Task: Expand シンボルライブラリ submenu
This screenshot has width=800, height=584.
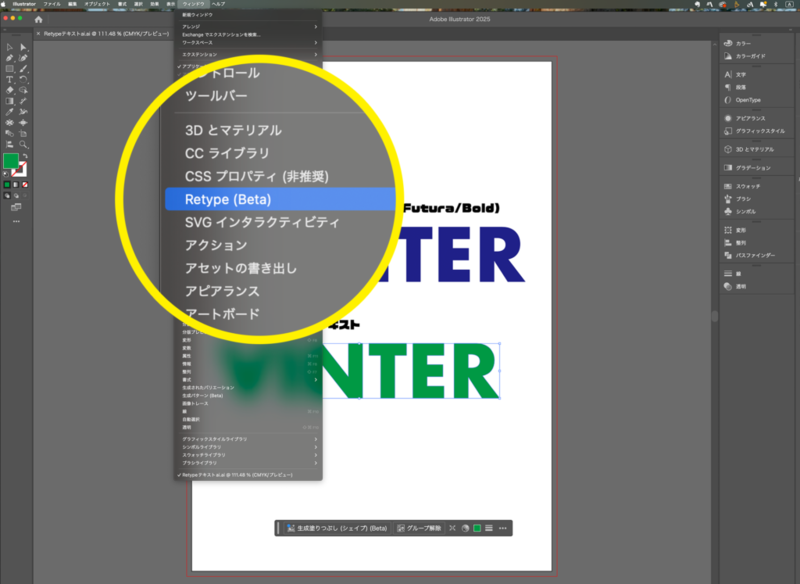Action: point(248,447)
